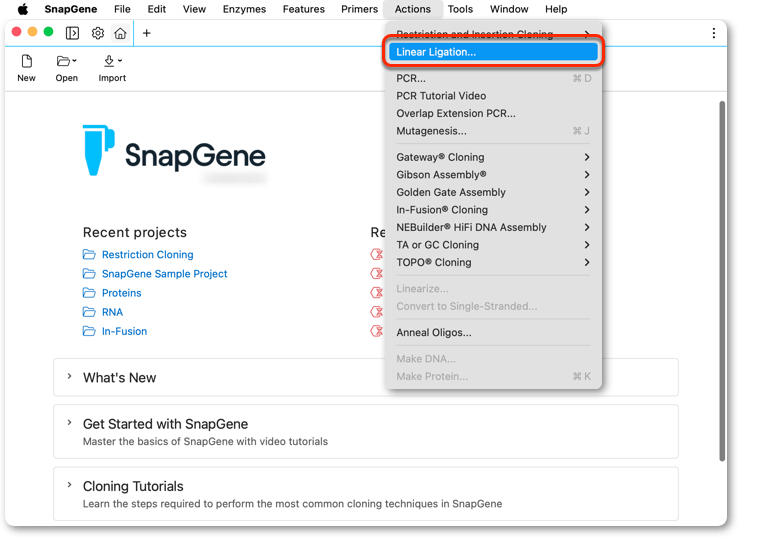Open Restriction Cloning recent project
The width and height of the screenshot is (765, 537).
click(x=147, y=255)
